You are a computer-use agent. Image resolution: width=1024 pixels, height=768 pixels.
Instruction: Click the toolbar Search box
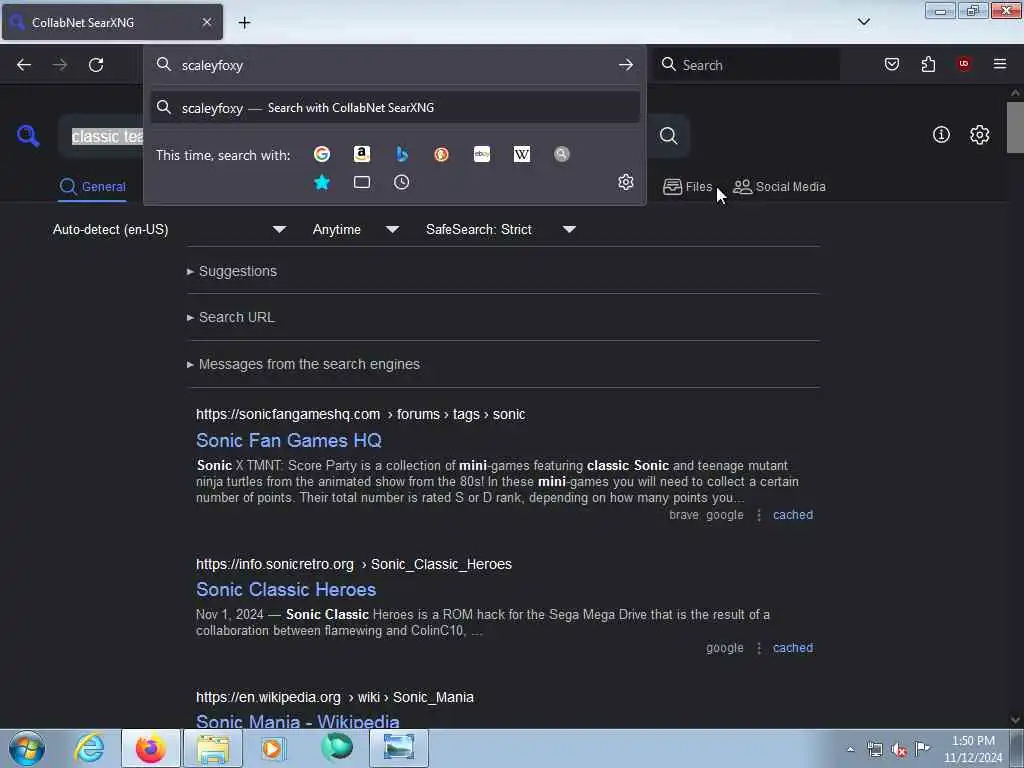(746, 65)
